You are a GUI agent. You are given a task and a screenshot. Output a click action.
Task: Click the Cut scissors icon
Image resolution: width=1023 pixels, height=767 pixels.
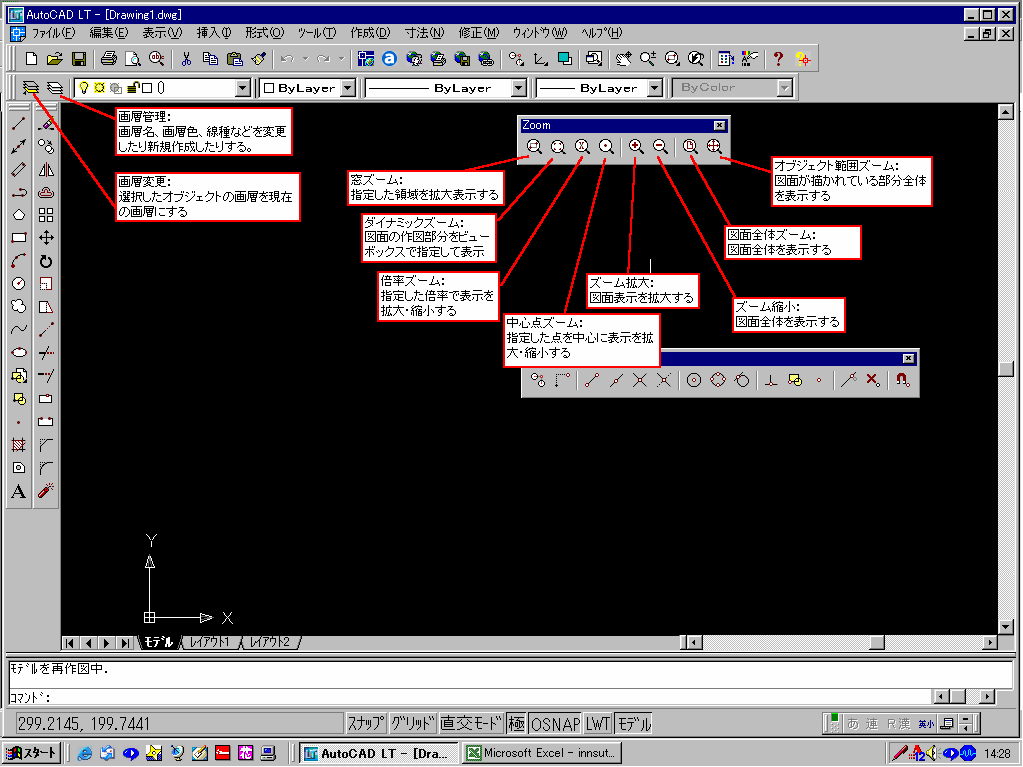(186, 59)
